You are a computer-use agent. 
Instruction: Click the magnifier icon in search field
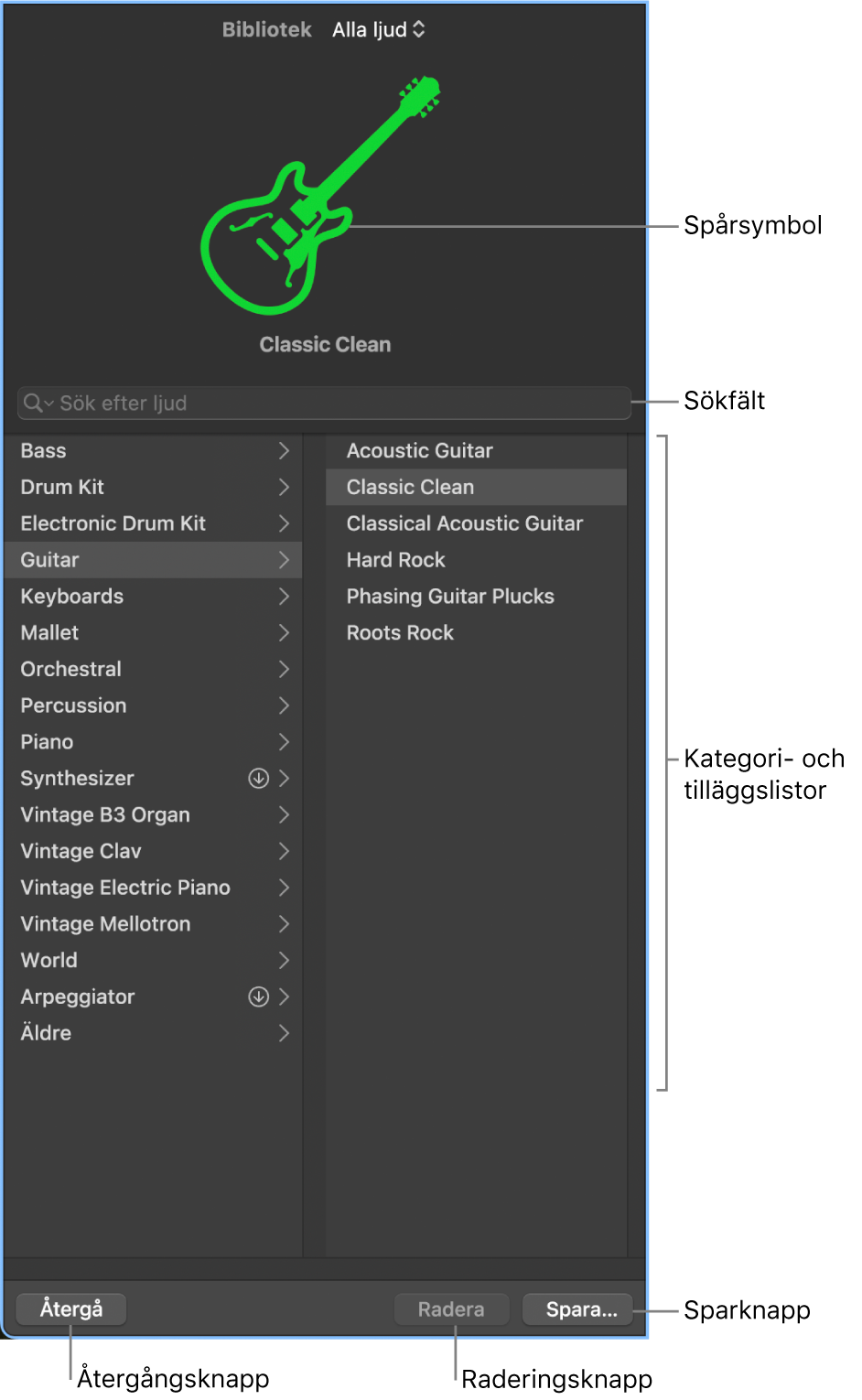click(x=34, y=404)
